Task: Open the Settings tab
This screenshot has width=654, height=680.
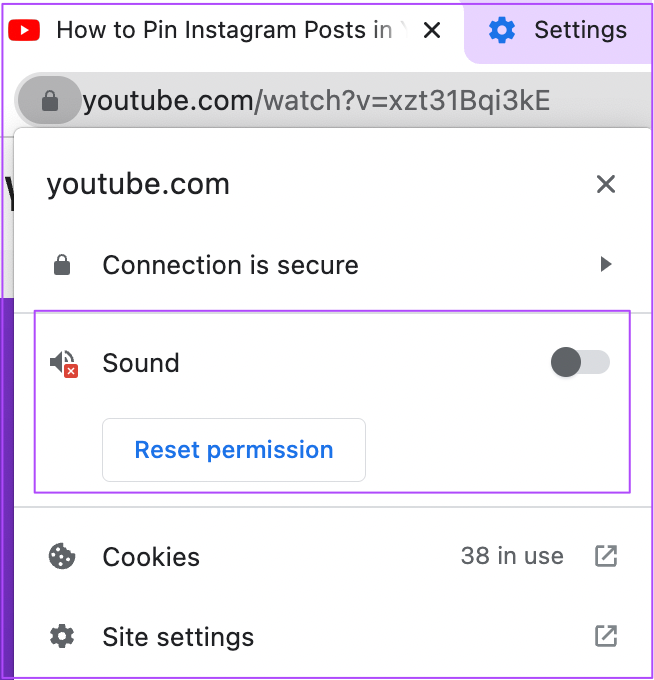Action: (559, 31)
